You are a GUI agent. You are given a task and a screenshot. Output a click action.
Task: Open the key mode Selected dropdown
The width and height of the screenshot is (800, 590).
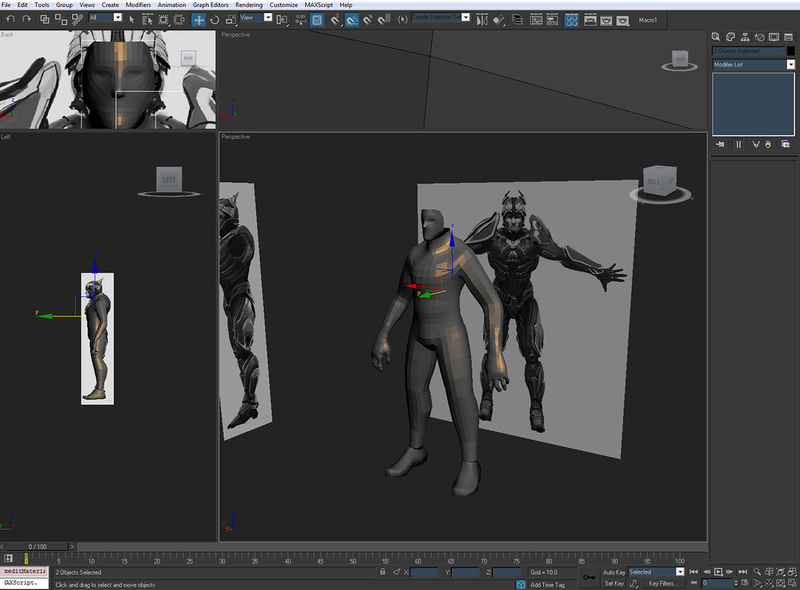656,572
